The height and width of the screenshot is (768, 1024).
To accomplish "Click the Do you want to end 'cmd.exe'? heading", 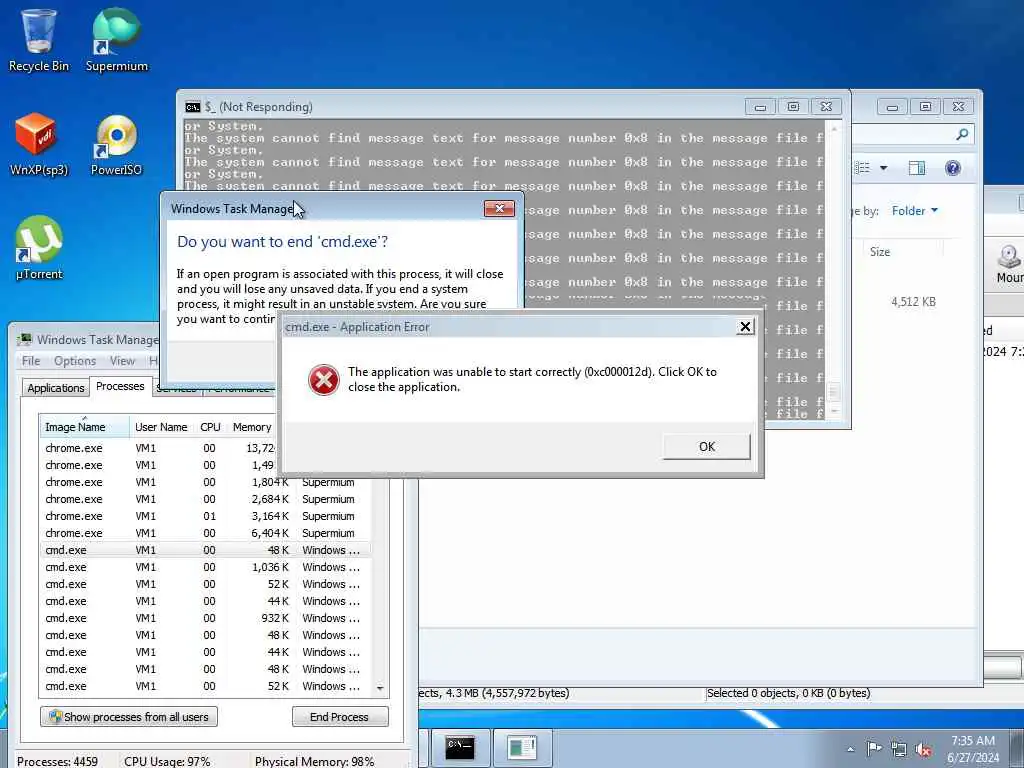I will [x=282, y=242].
